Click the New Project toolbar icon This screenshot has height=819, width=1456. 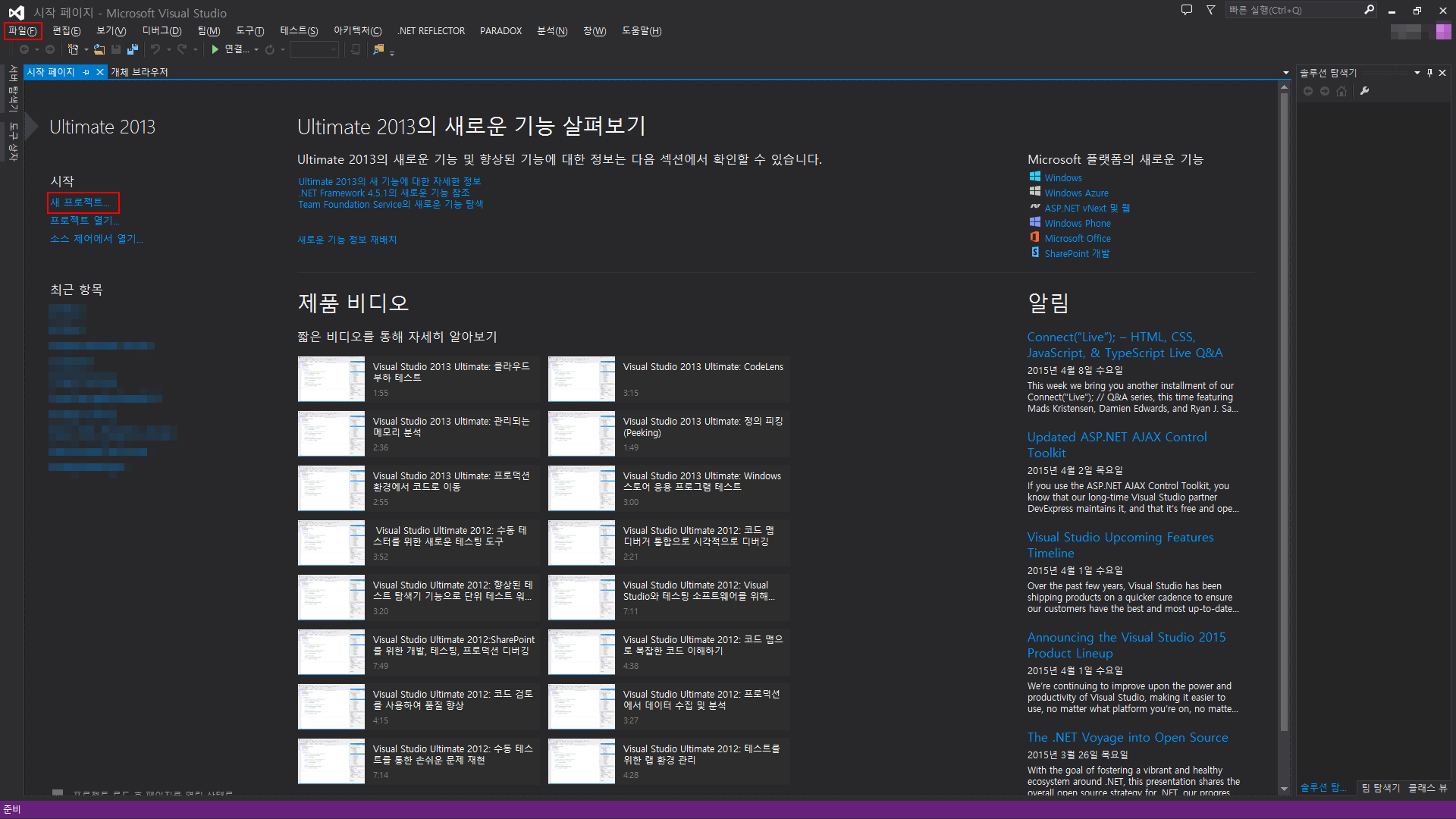click(73, 49)
